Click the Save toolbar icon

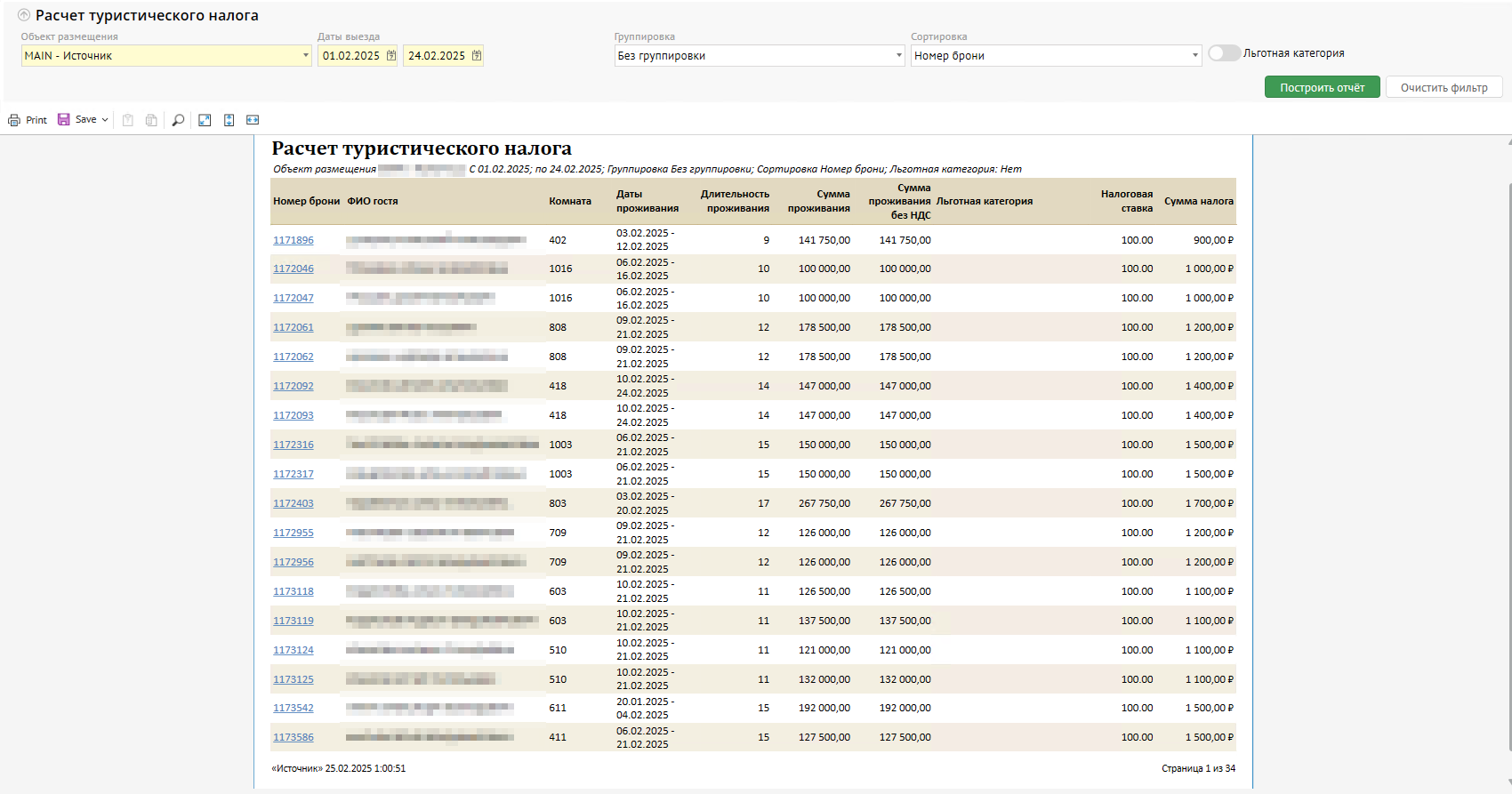point(64,119)
